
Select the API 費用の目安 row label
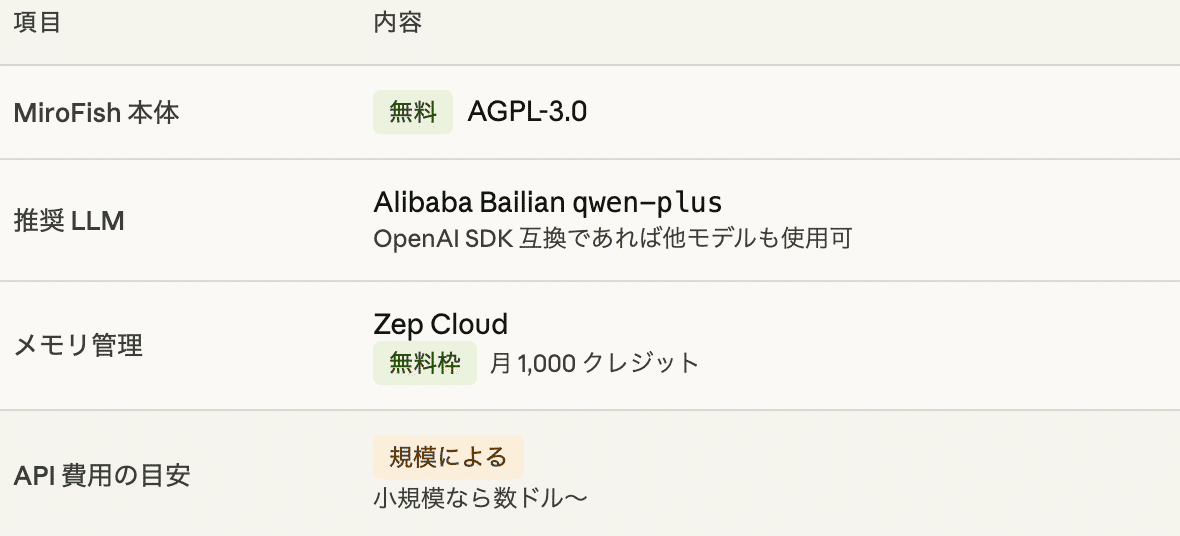coord(102,475)
